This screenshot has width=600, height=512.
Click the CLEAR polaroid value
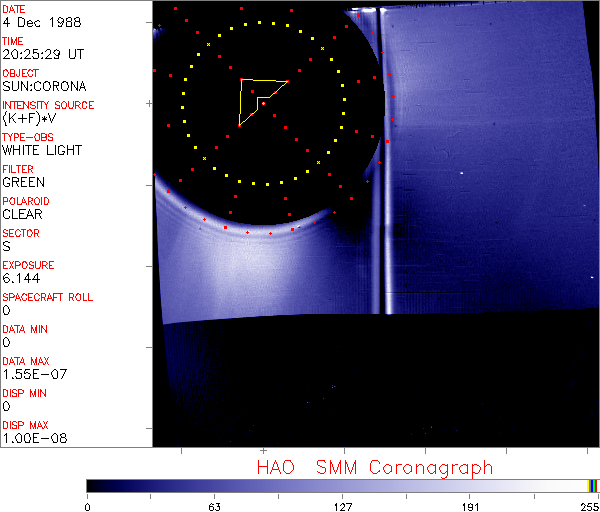click(23, 214)
